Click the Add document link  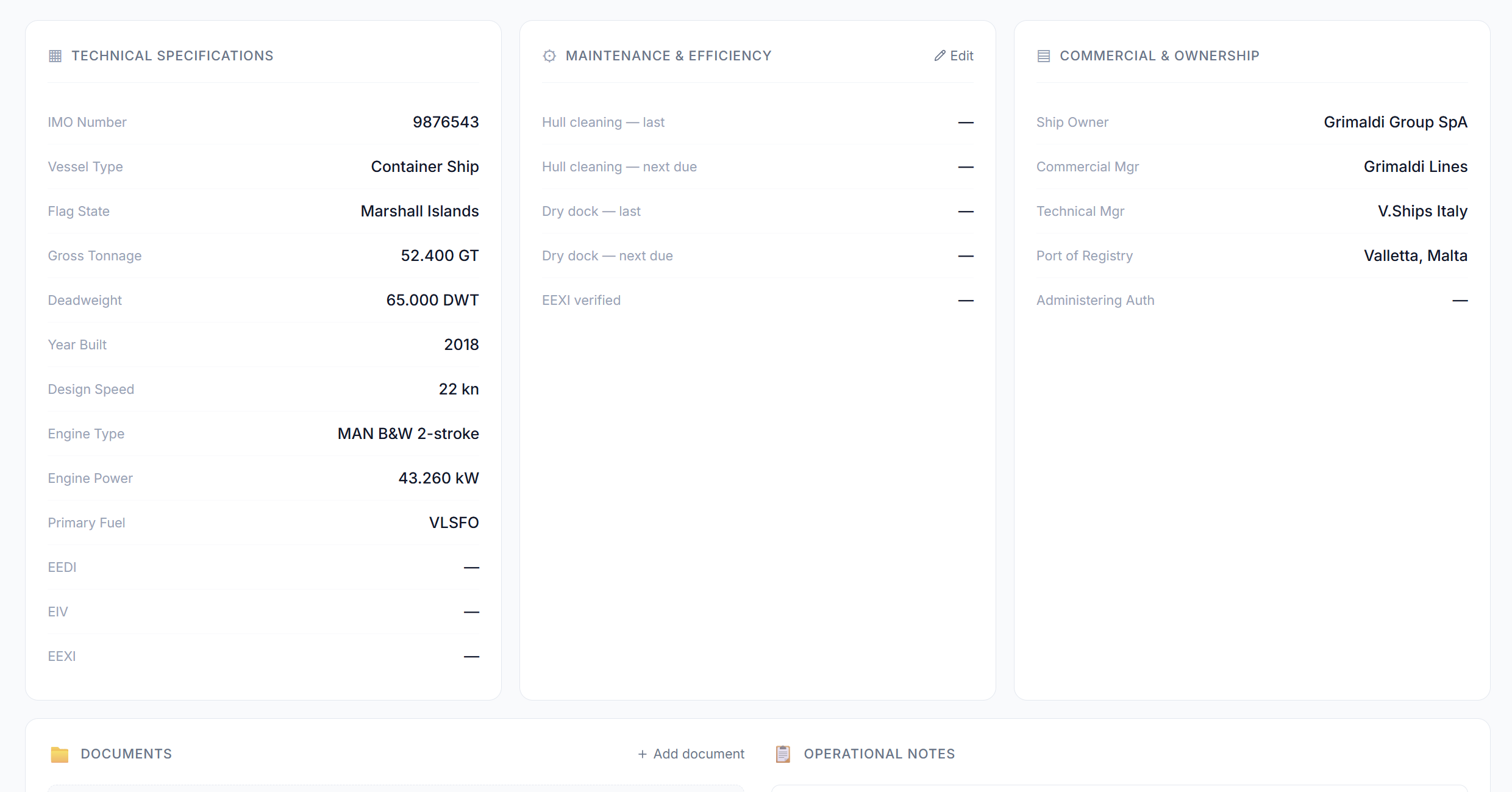pos(691,754)
